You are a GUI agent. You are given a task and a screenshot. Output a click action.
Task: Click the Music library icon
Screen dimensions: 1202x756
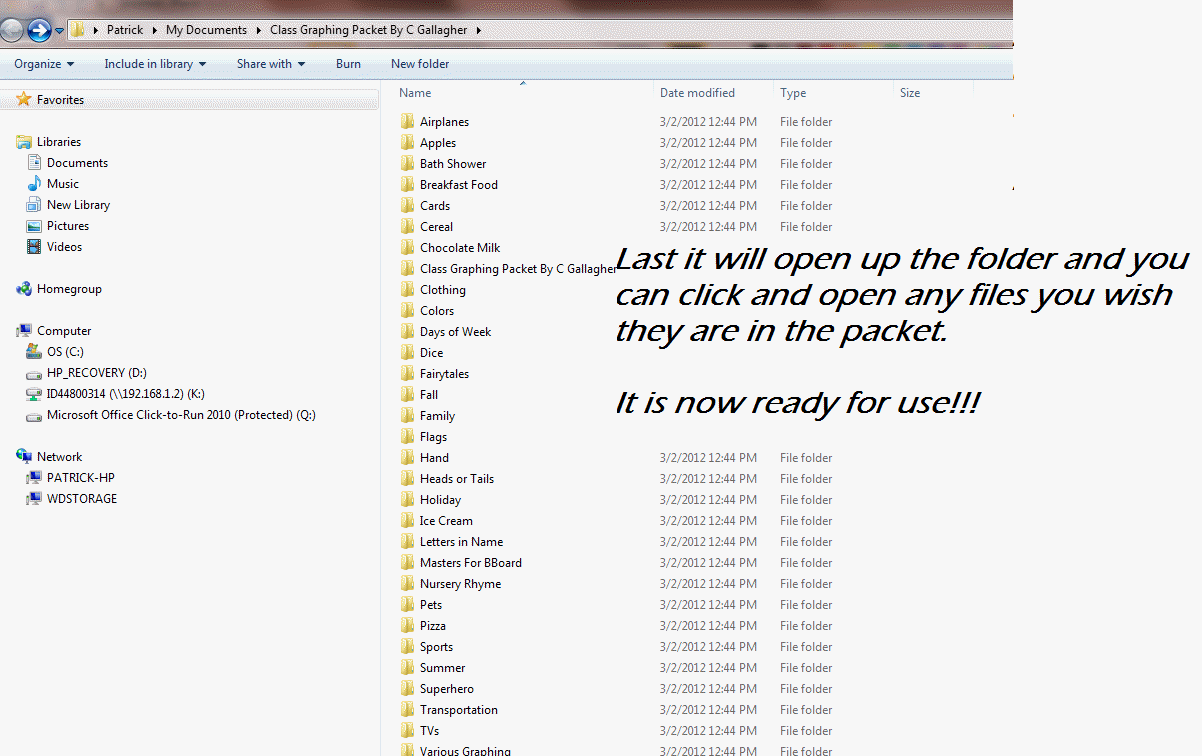[34, 184]
